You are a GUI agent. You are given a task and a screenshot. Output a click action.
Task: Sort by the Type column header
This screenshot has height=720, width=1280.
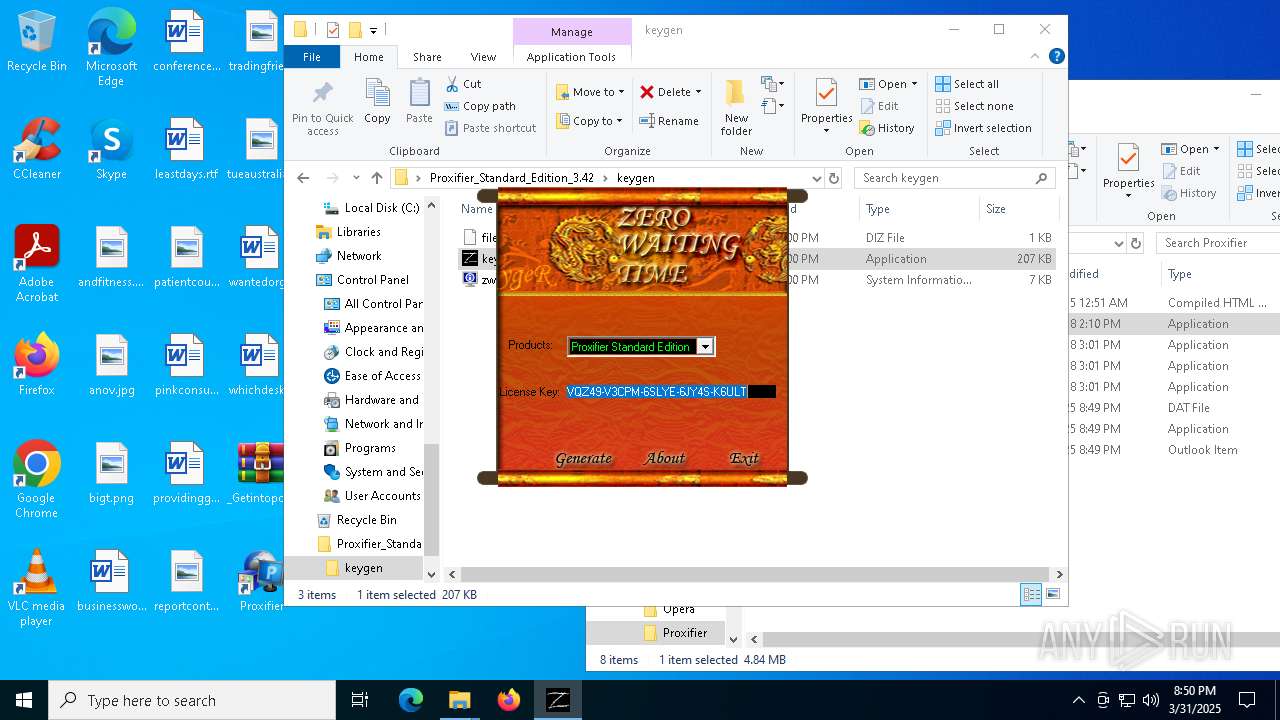pyautogui.click(x=877, y=209)
